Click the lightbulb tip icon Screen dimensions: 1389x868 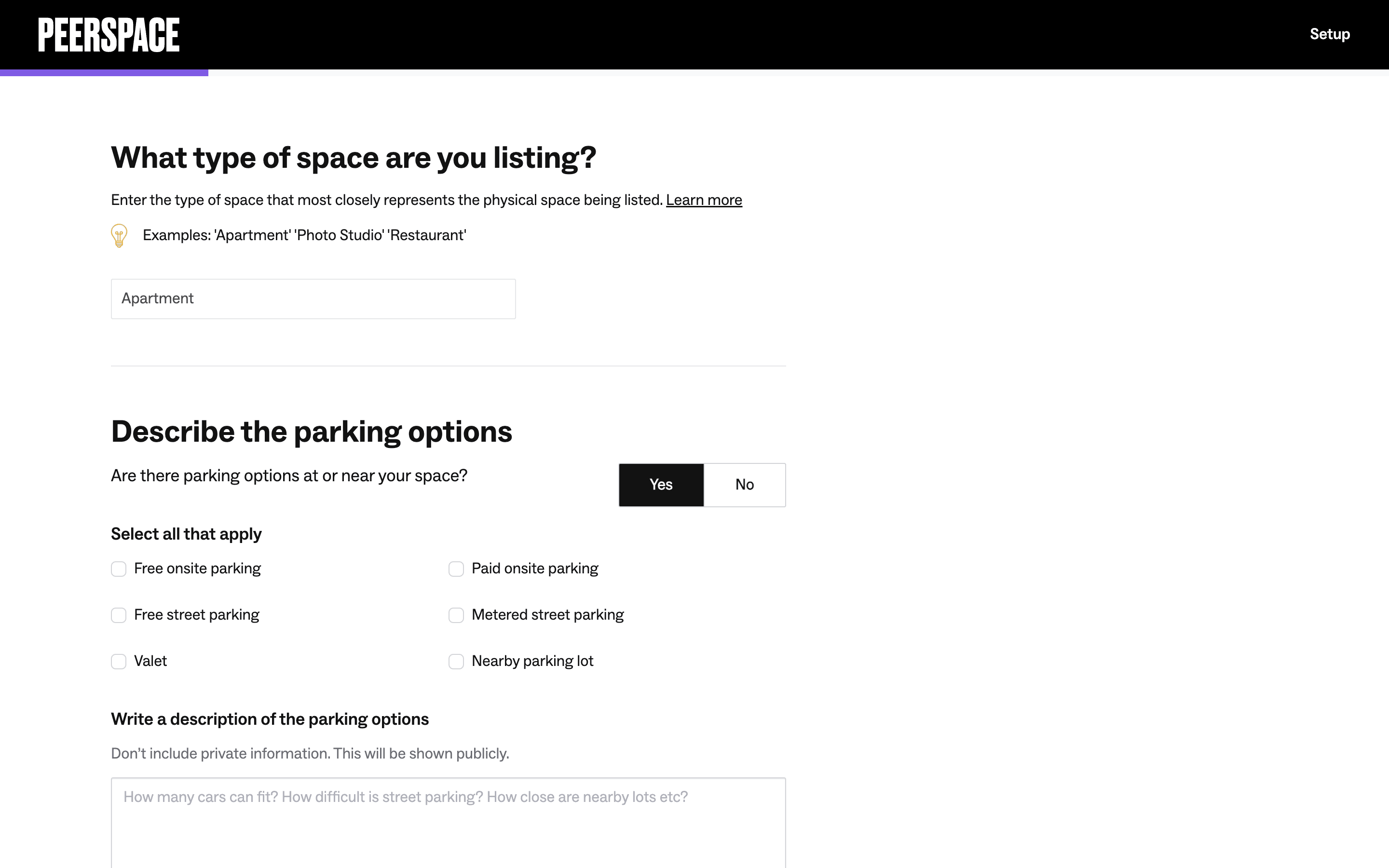click(119, 235)
